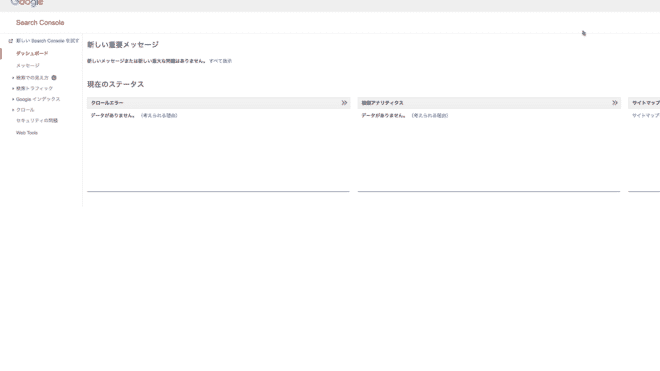Viewport: 660px width, 371px height.
Task: Click 考えられる理由 under クロールエラー
Action: click(x=159, y=115)
